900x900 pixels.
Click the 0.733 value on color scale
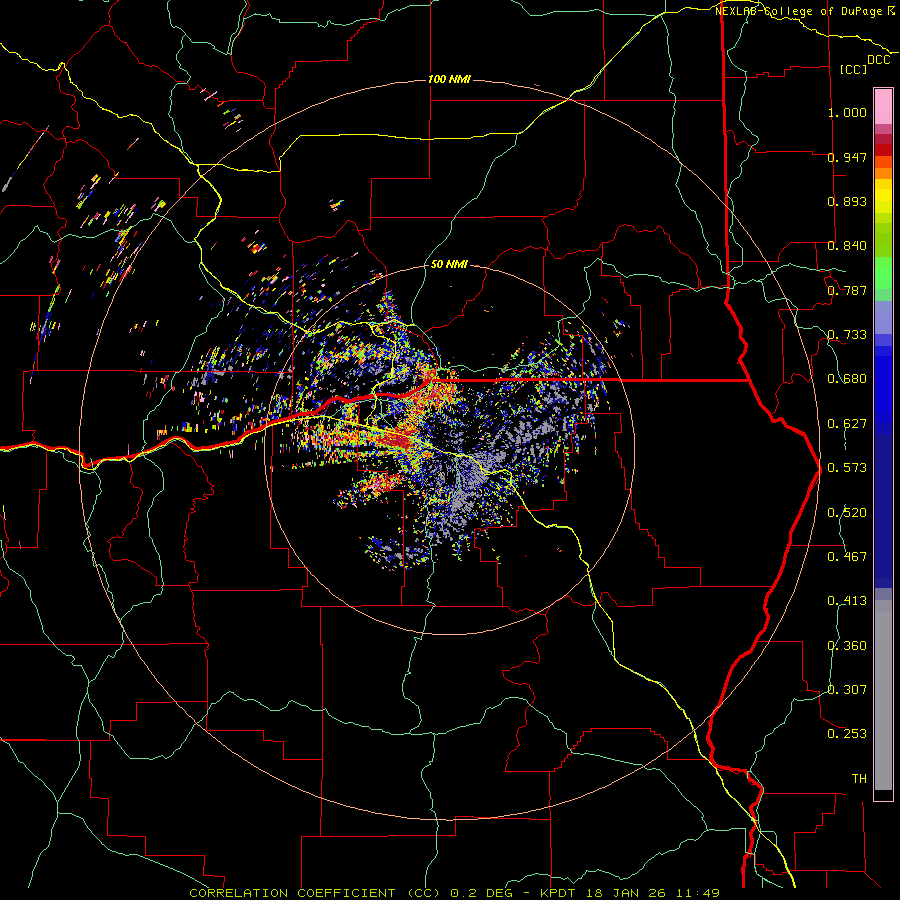[847, 335]
